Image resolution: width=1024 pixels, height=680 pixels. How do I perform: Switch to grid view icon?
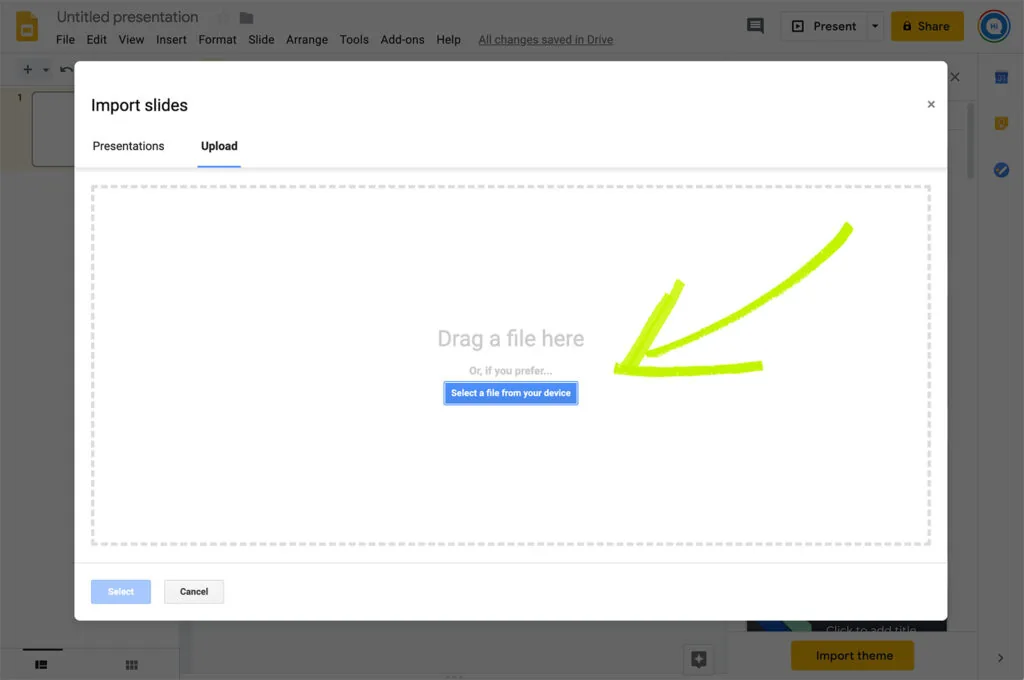[131, 665]
